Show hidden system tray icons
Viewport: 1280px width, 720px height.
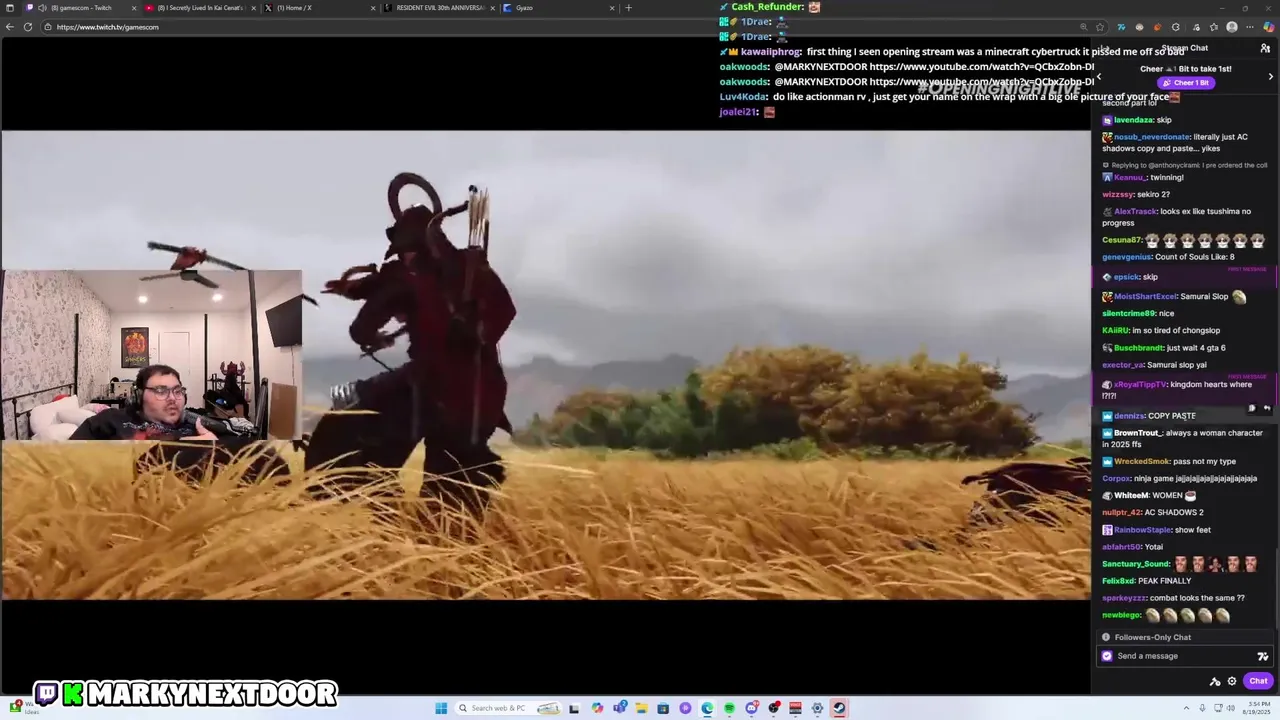1187,708
